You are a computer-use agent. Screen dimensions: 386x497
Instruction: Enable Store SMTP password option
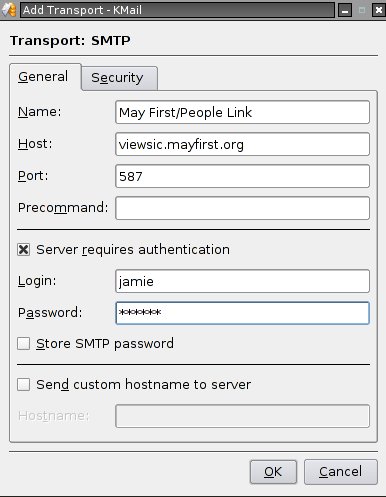23,343
